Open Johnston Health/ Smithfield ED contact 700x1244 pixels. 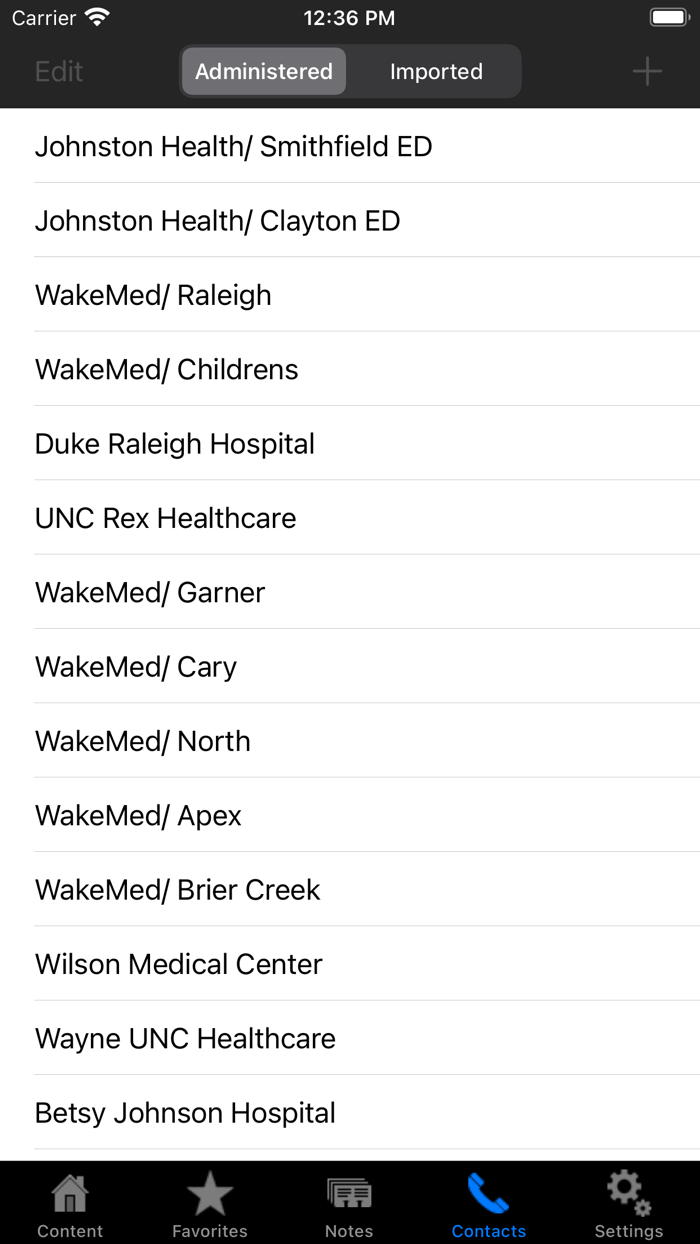click(233, 146)
